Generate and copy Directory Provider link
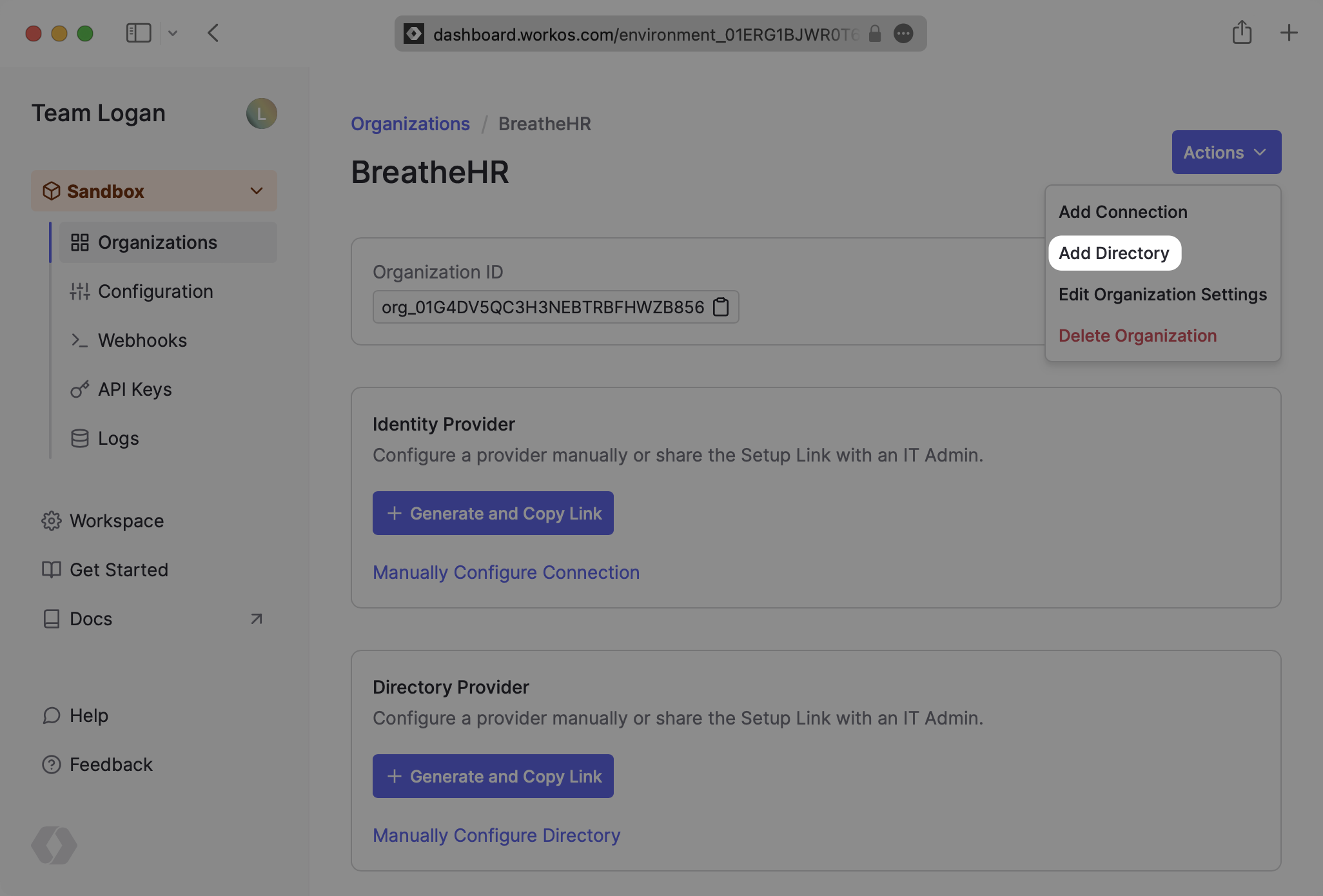The image size is (1323, 896). (x=493, y=776)
